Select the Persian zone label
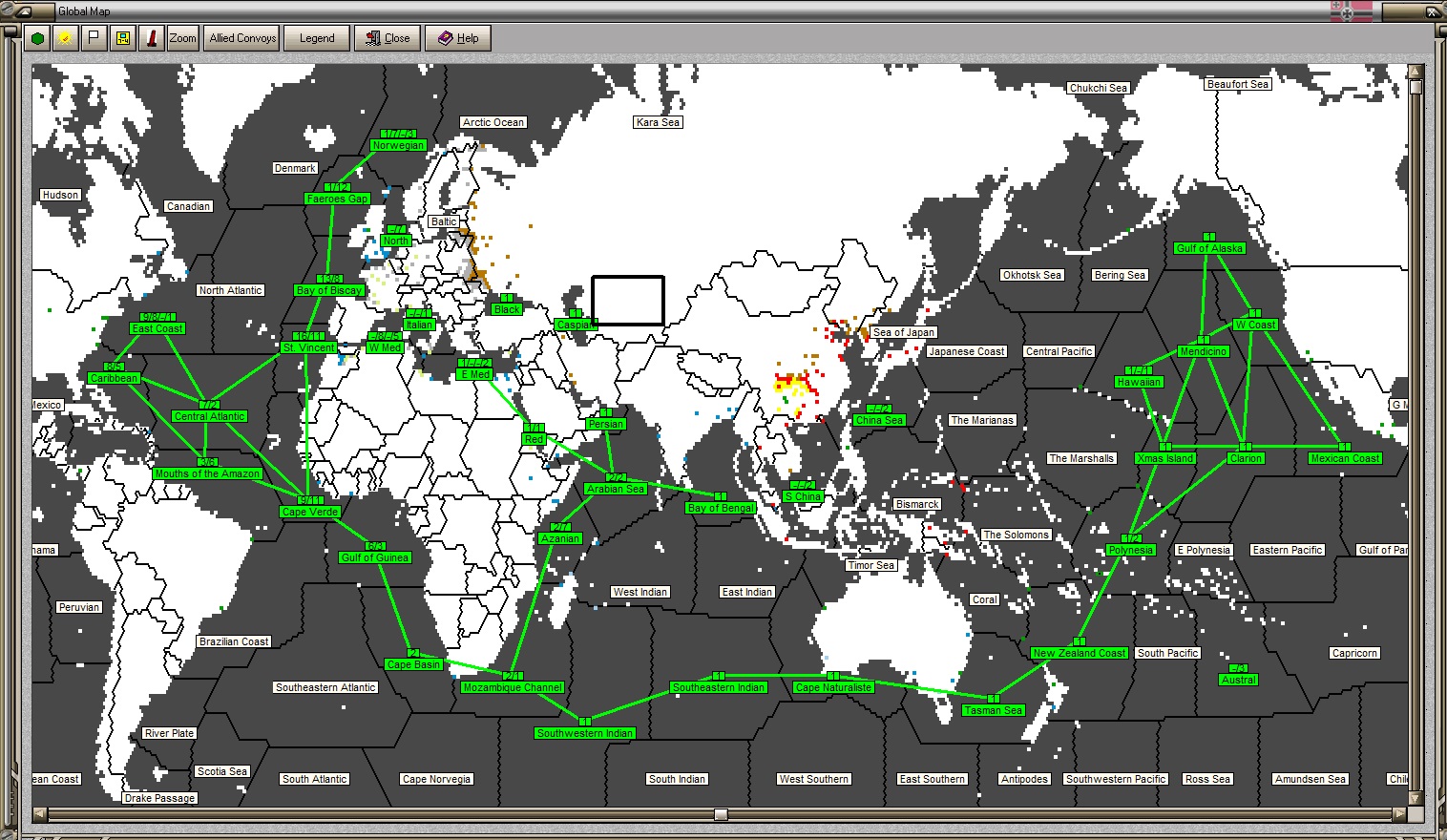Image resolution: width=1447 pixels, height=840 pixels. [605, 424]
